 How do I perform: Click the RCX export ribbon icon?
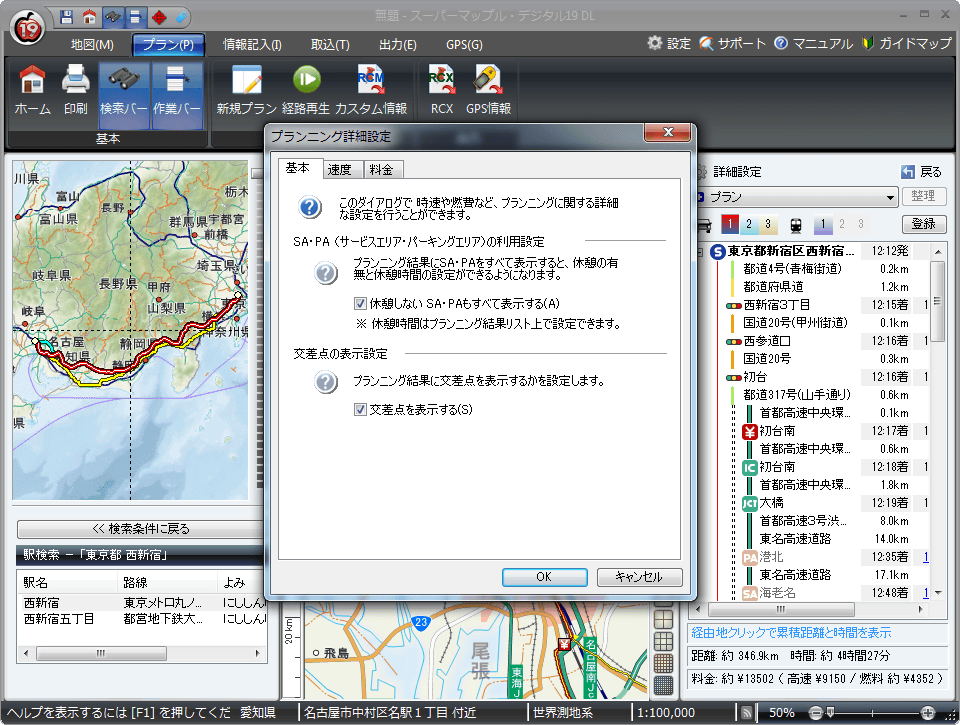(x=441, y=91)
